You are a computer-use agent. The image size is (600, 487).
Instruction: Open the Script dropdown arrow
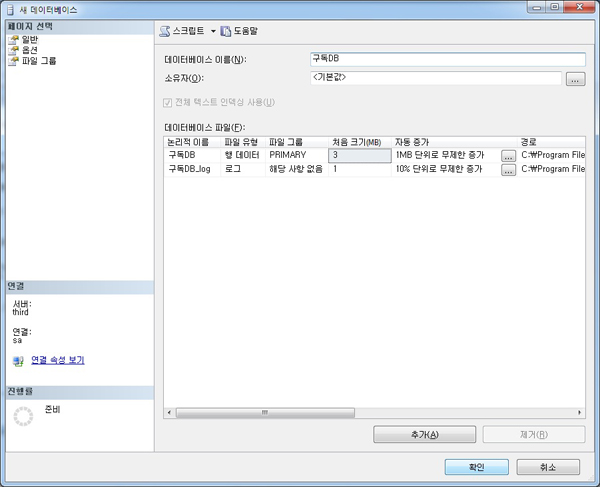213,31
